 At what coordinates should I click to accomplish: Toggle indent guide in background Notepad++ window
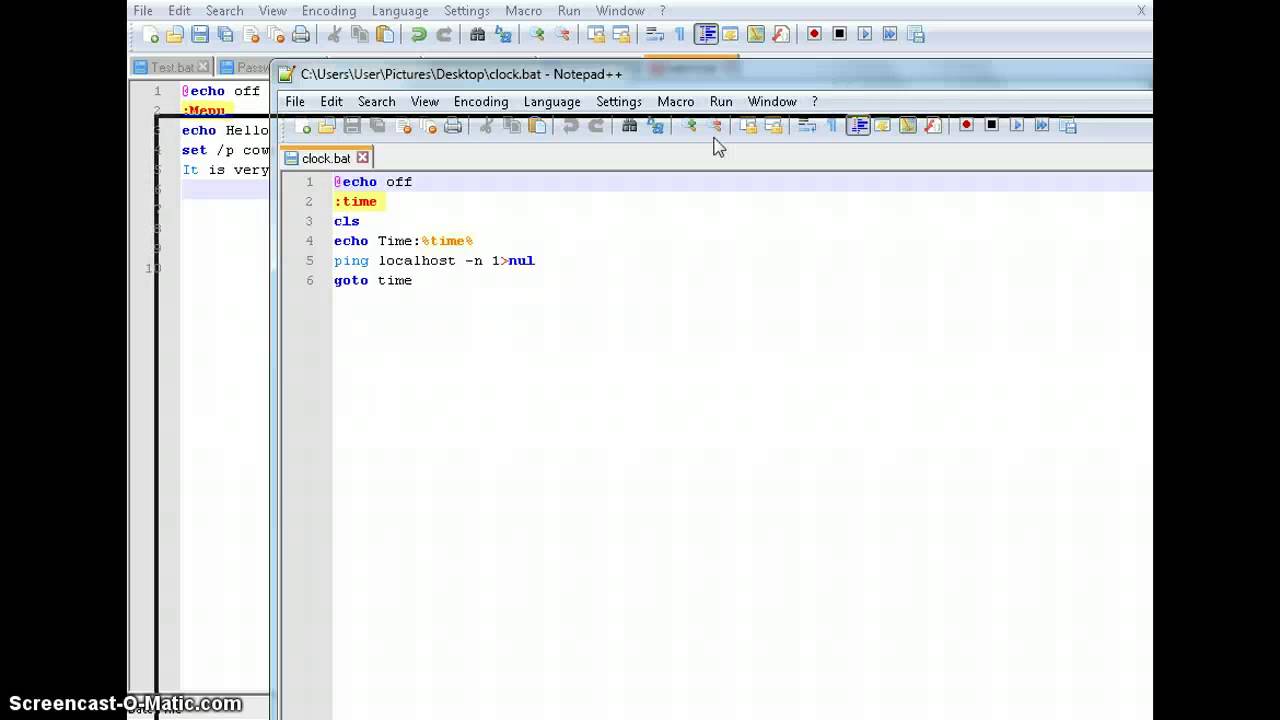tap(706, 35)
